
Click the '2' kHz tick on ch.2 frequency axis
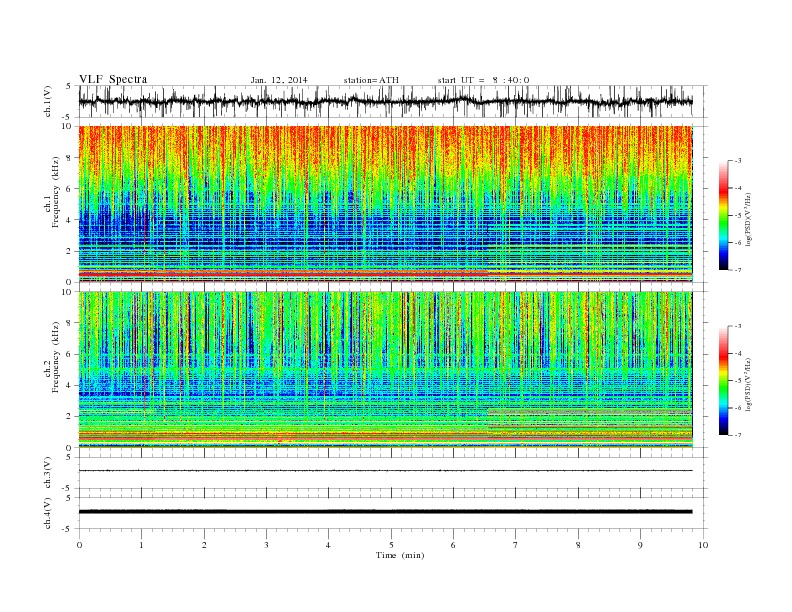[70, 417]
